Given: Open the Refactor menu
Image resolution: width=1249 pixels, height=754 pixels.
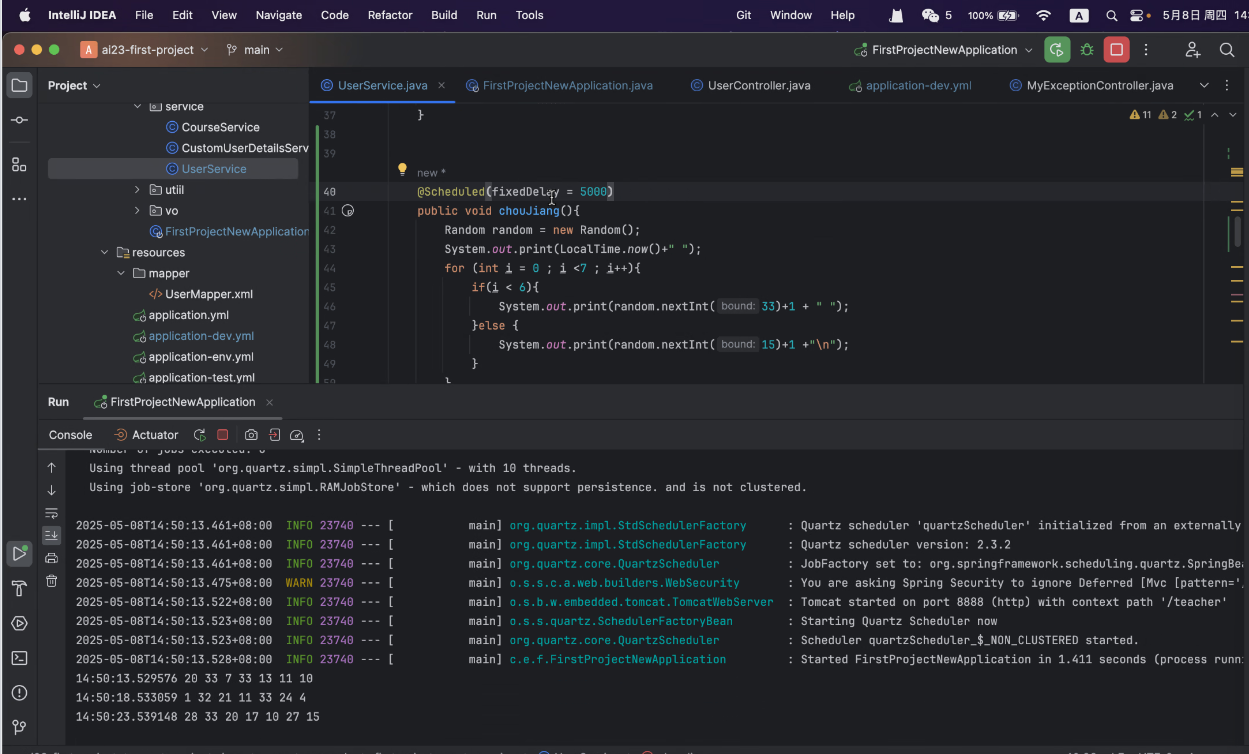Looking at the screenshot, I should 390,15.
